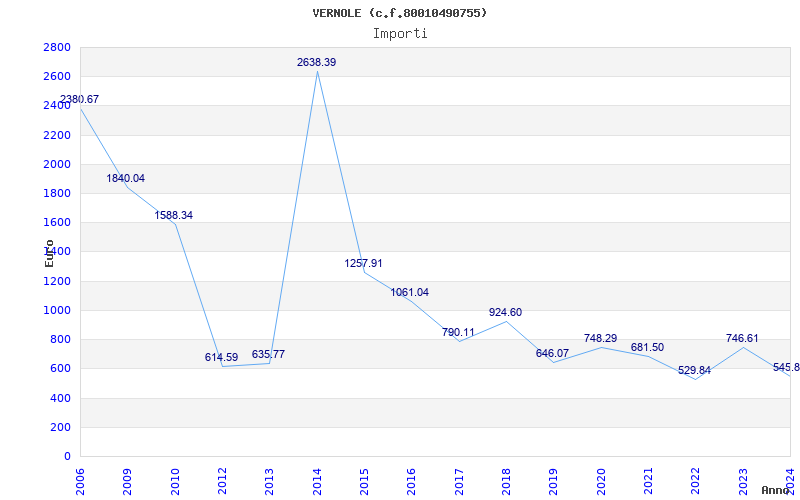Click the Importi subtitle
The width and height of the screenshot is (800, 500).
click(x=400, y=34)
